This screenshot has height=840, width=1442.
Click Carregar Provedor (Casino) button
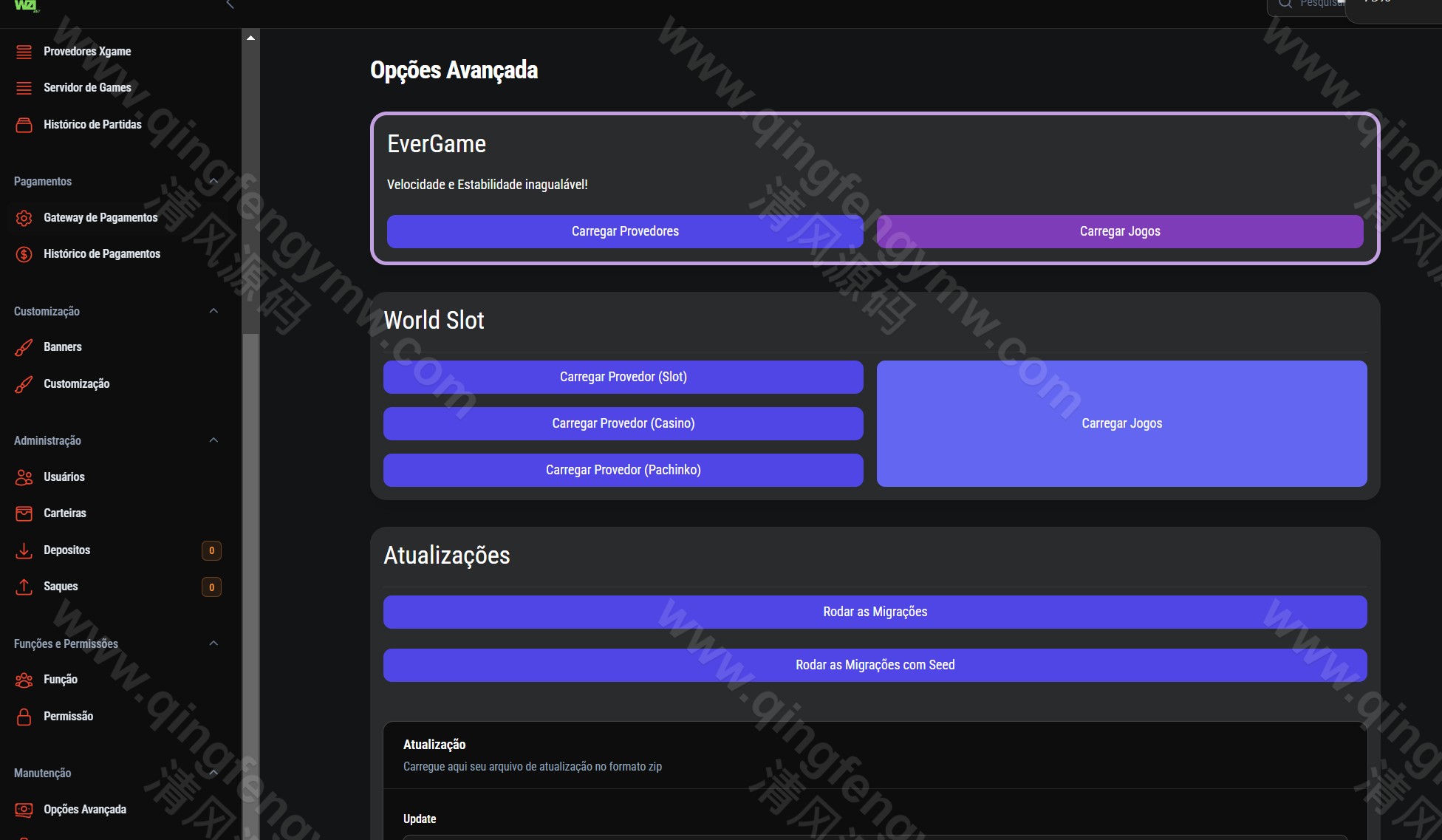(x=623, y=423)
